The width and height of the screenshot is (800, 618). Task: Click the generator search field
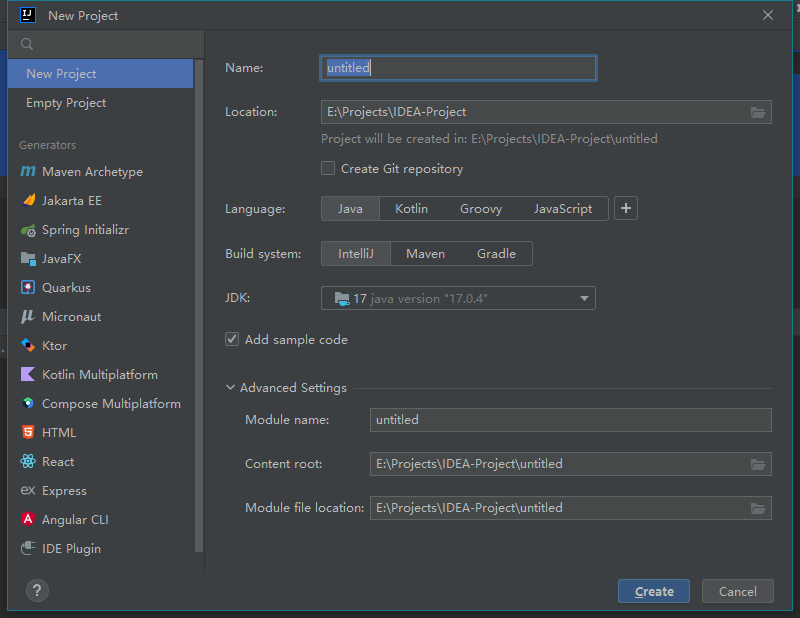106,44
